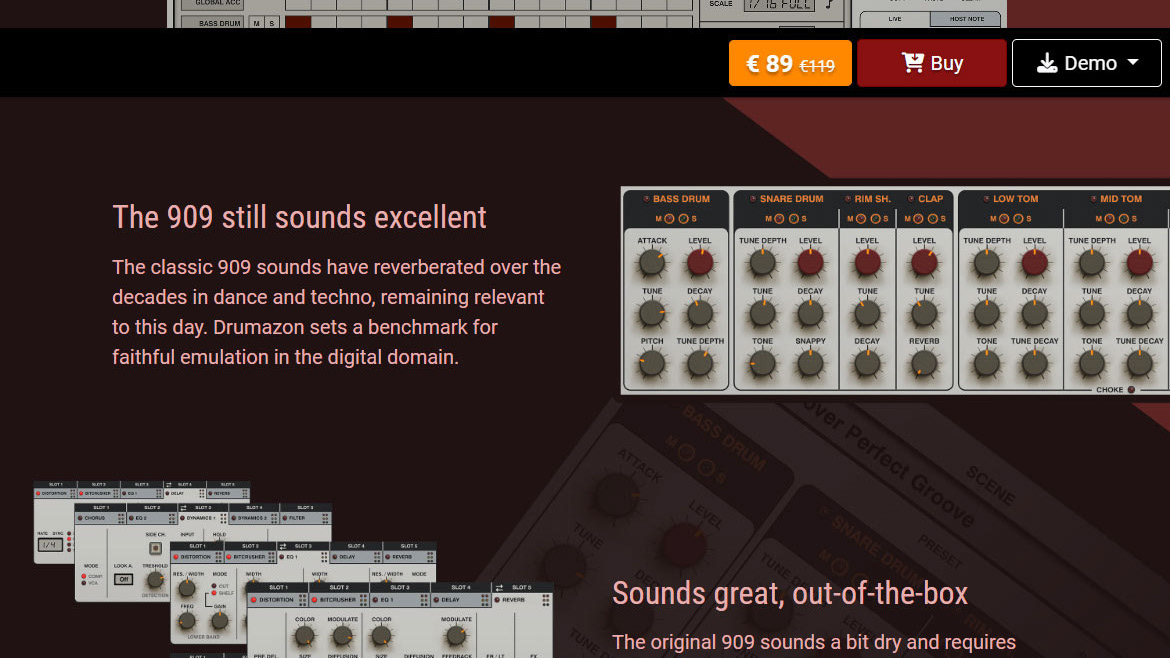Click the Snare Drum Tone knob
The width and height of the screenshot is (1170, 658).
pyautogui.click(x=763, y=364)
